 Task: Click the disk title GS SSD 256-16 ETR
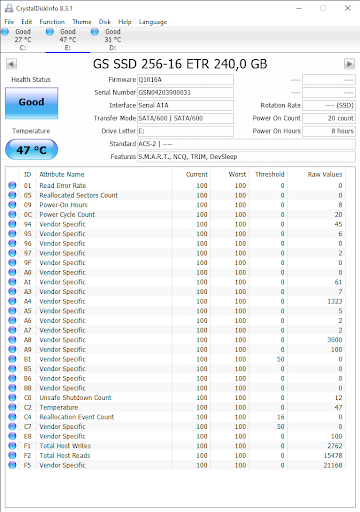(x=180, y=64)
